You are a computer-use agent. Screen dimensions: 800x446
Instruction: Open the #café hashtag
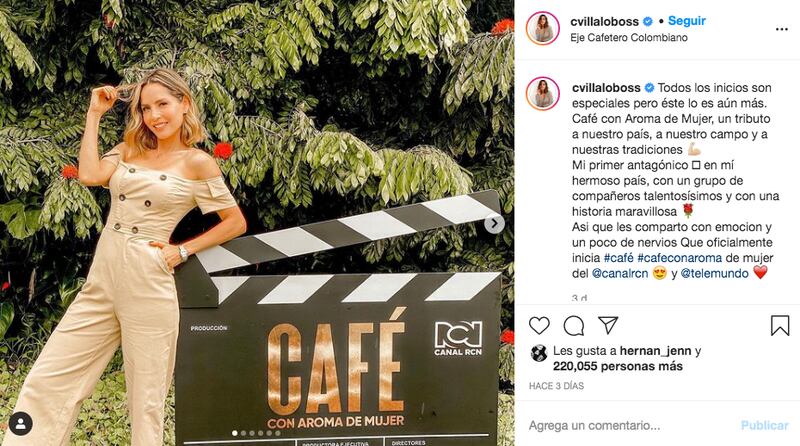pos(618,258)
